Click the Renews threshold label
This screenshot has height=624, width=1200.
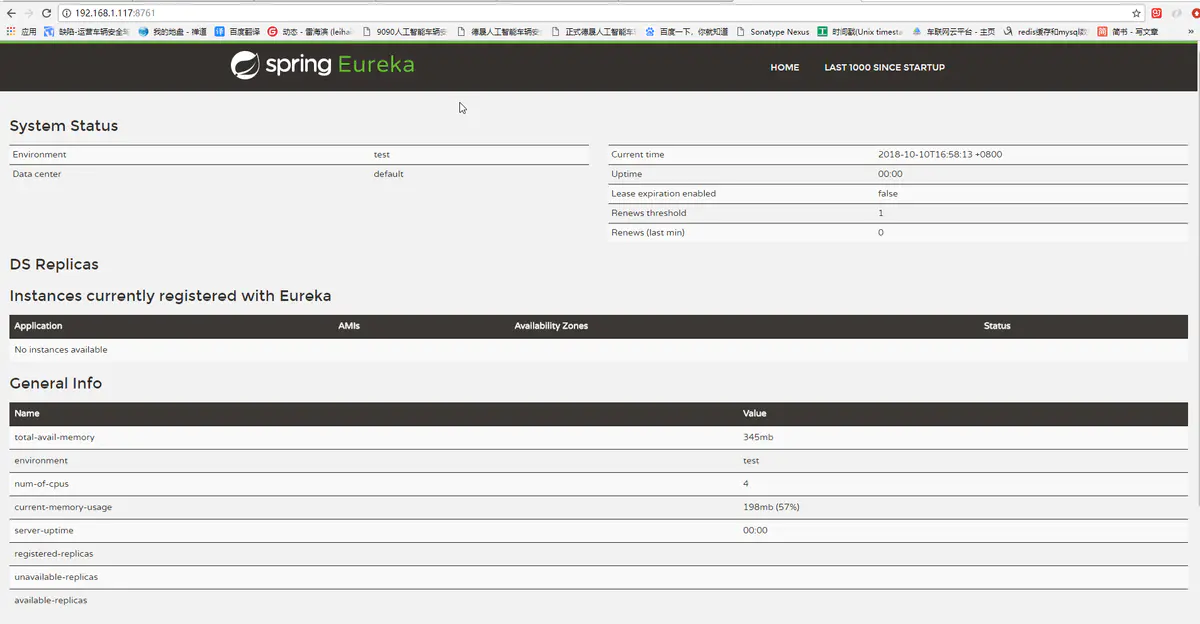649,213
